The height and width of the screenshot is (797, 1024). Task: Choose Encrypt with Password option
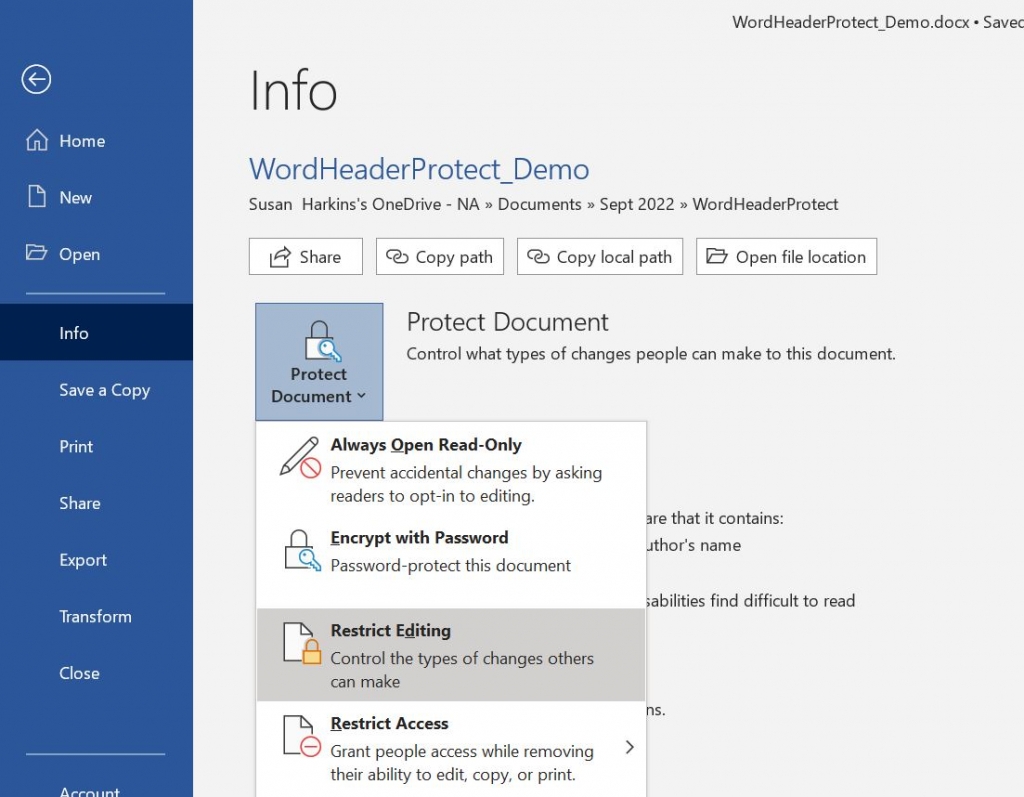419,538
